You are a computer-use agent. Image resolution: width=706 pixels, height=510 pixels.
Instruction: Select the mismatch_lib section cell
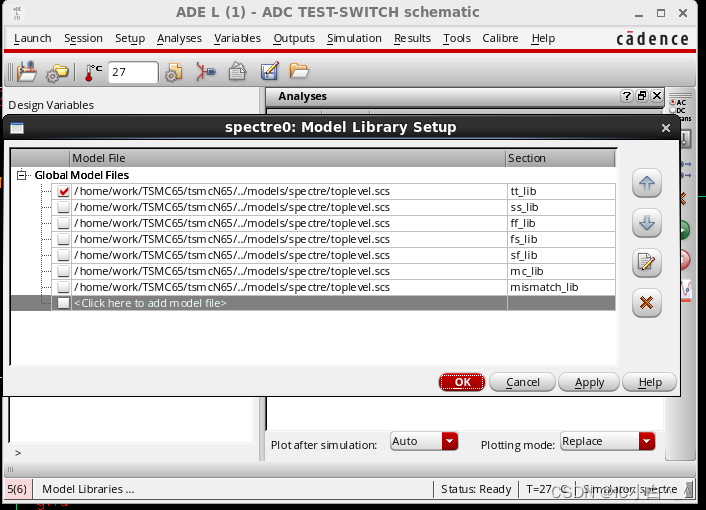coord(561,287)
